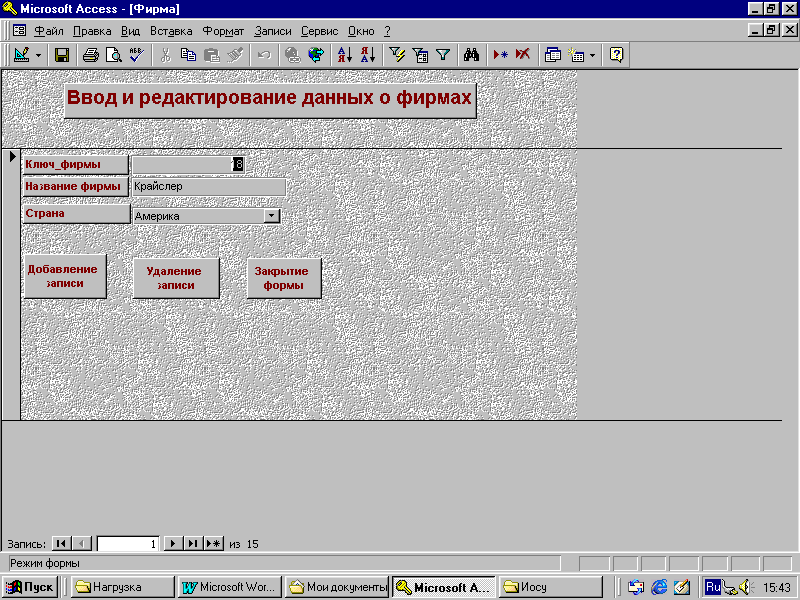Click the form control icon in menu bar
The image size is (800, 600).
(19, 31)
